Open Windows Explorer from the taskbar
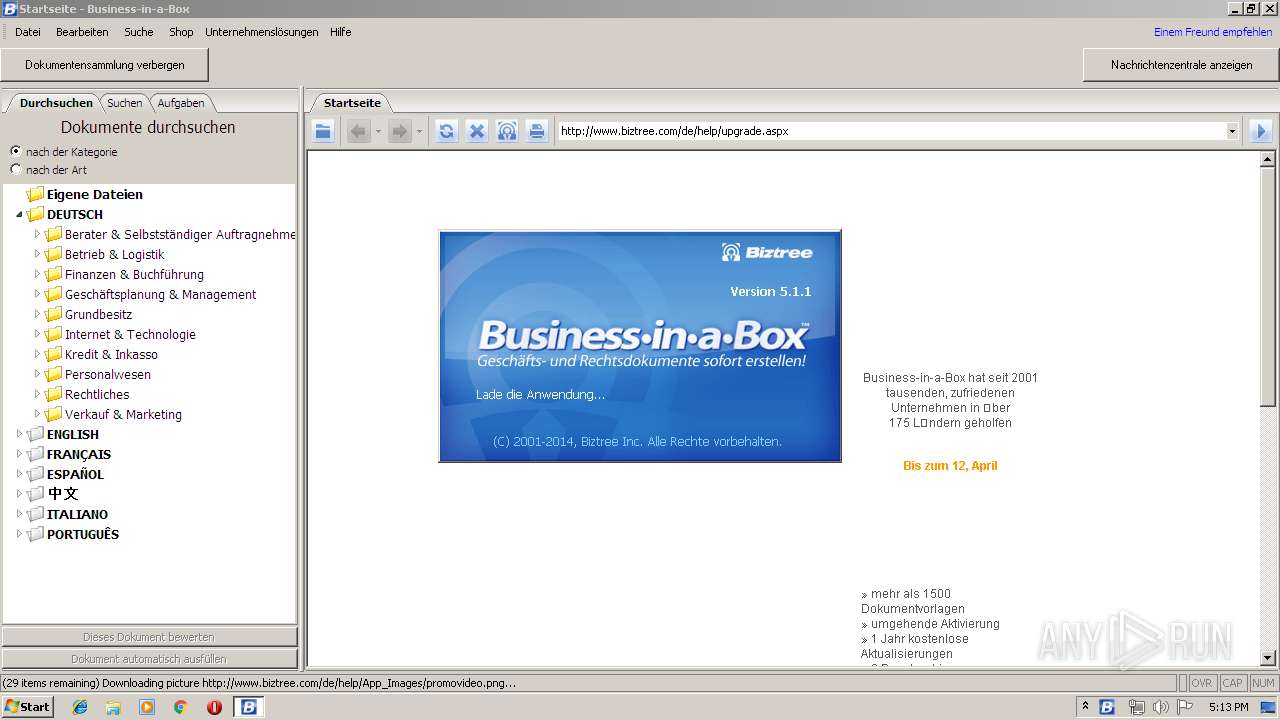Image resolution: width=1280 pixels, height=720 pixels. pyautogui.click(x=113, y=707)
